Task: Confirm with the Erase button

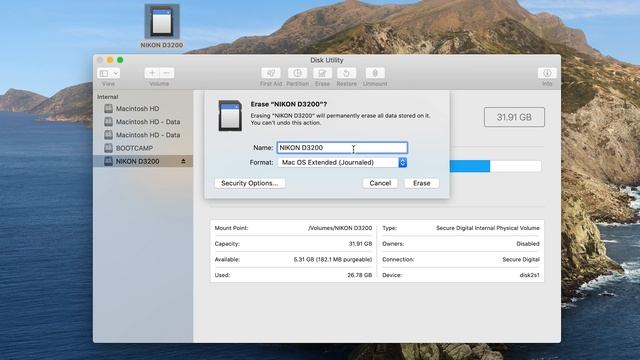Action: [422, 183]
